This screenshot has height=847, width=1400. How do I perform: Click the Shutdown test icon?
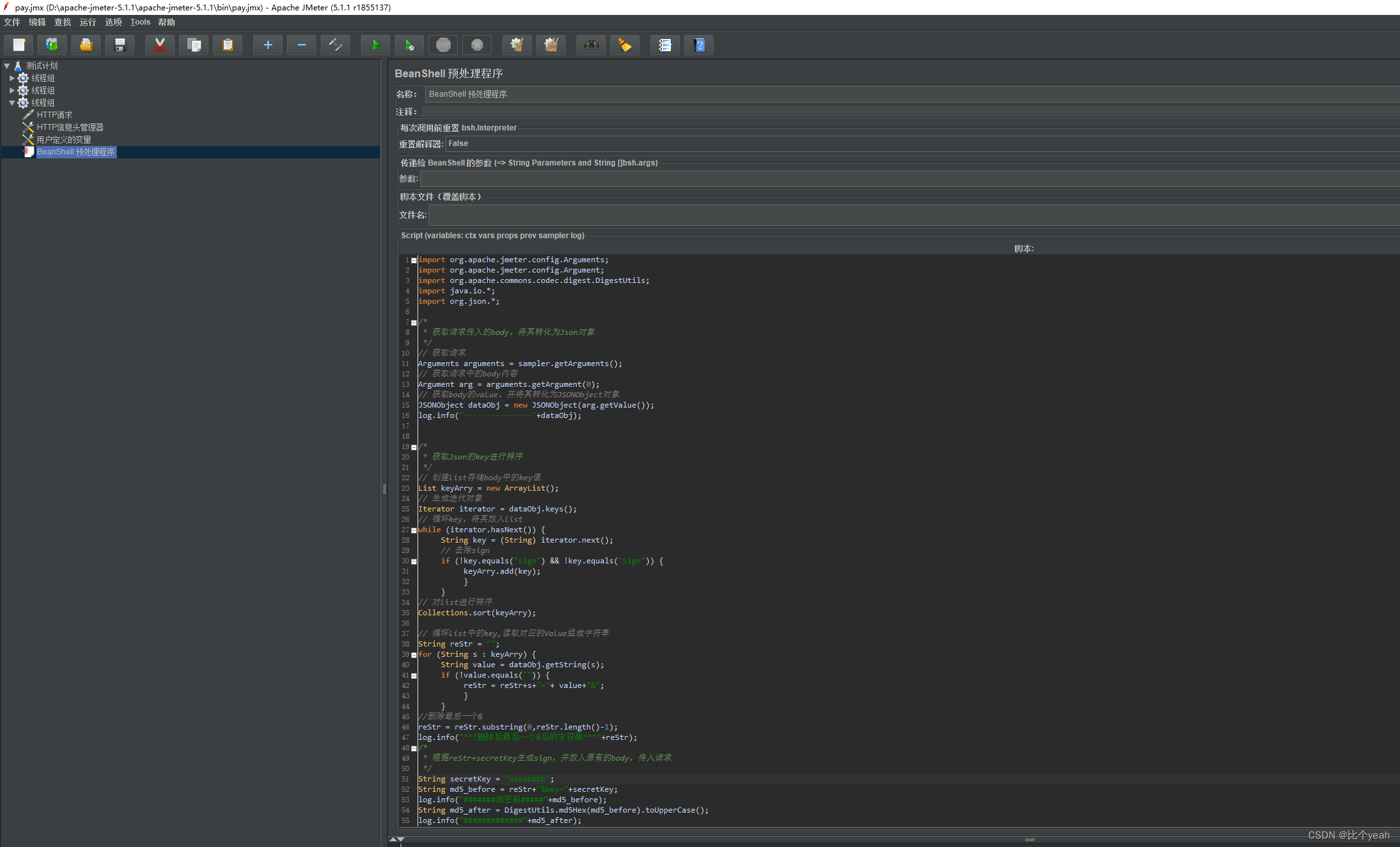click(477, 45)
